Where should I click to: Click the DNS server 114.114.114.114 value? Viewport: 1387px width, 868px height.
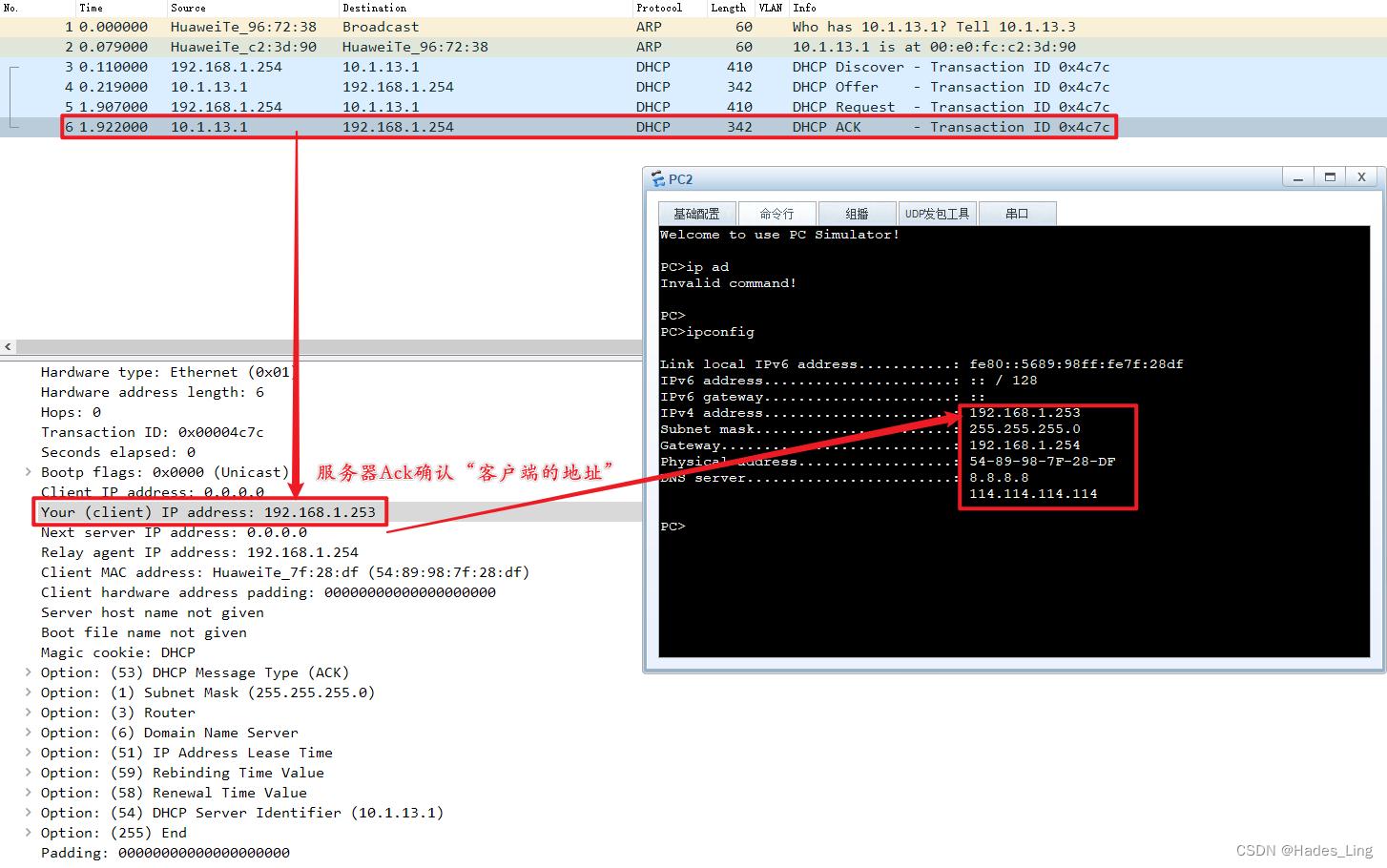[1033, 494]
